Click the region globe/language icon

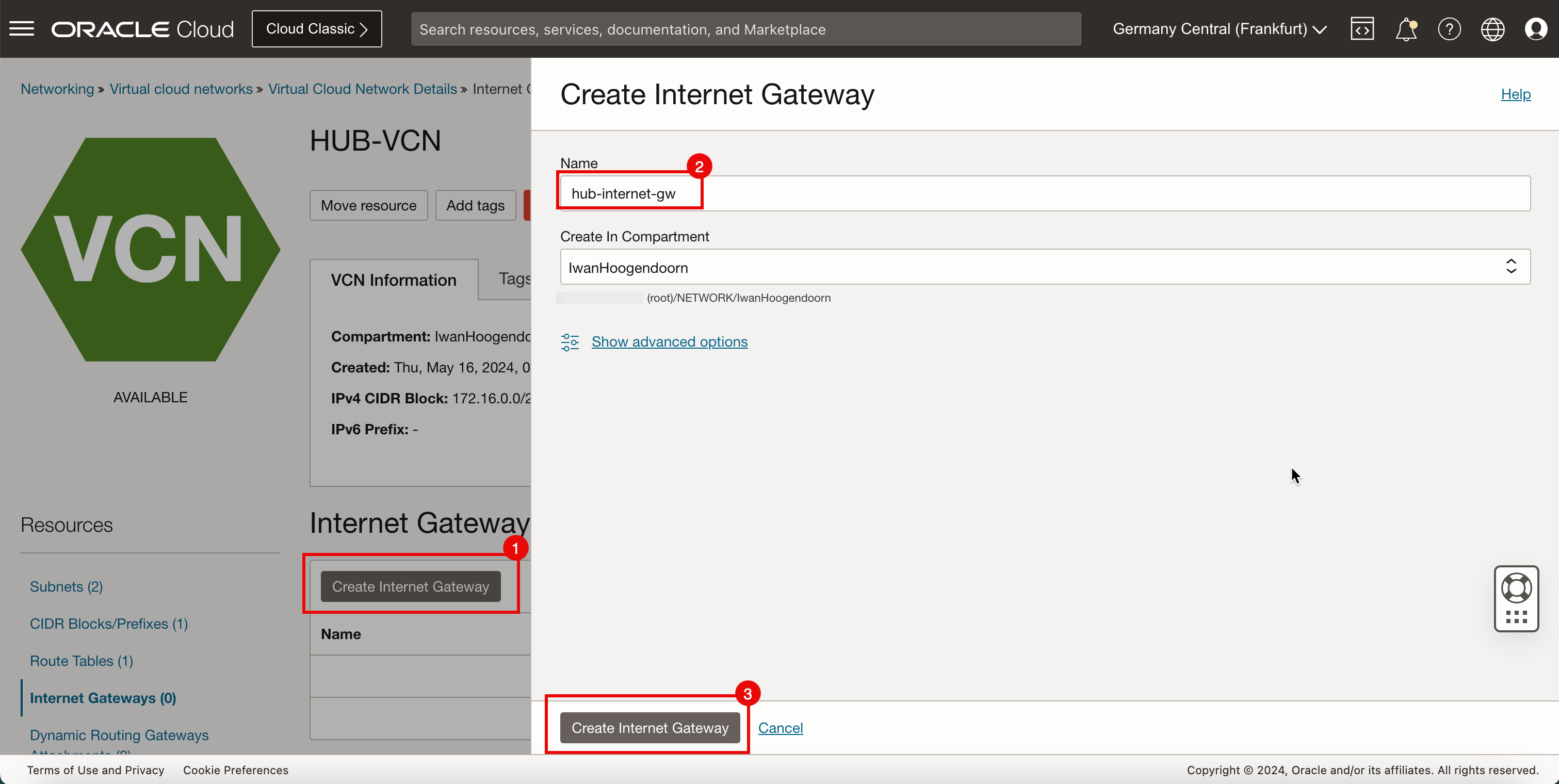coord(1493,29)
